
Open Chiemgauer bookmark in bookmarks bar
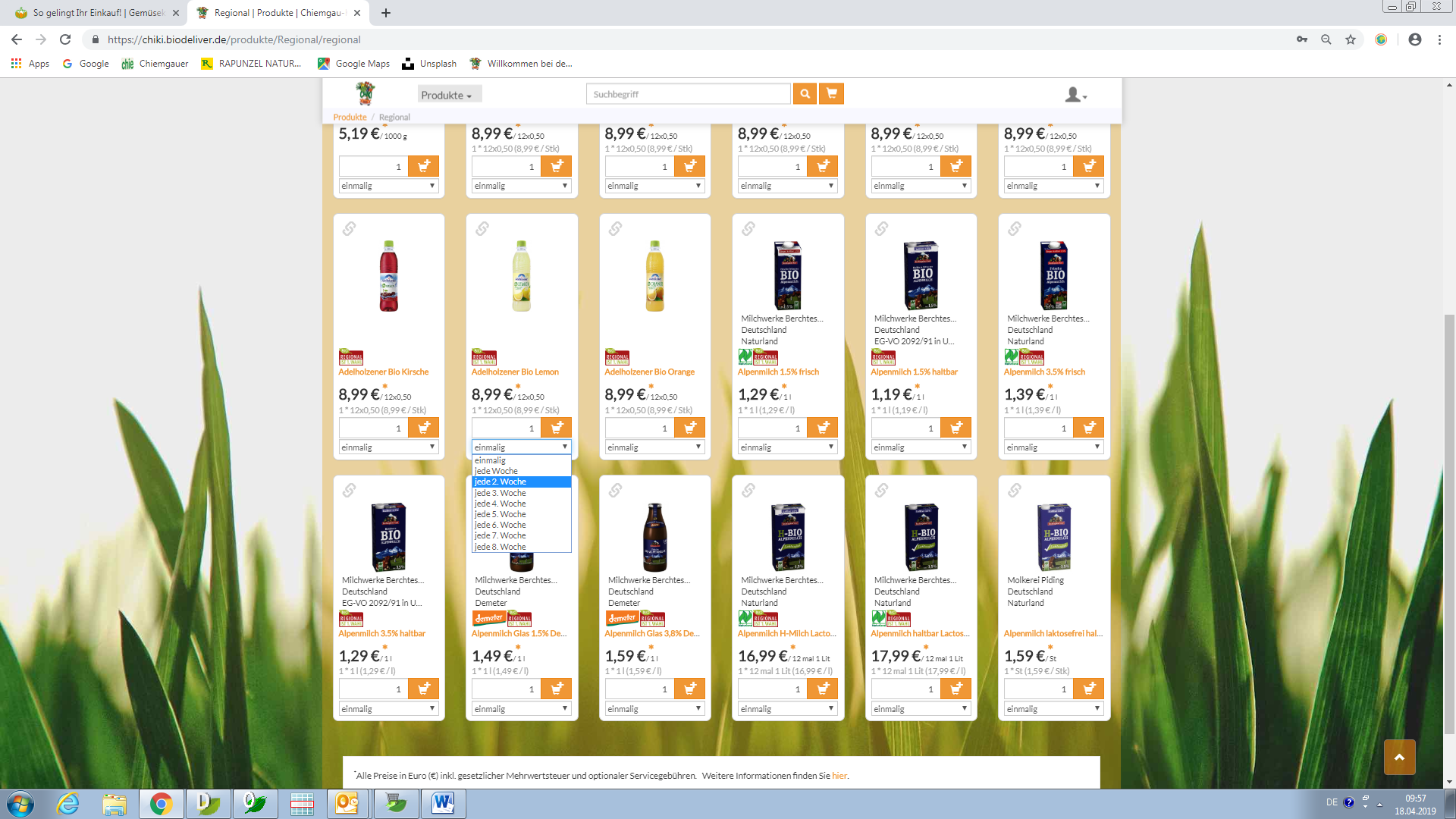click(155, 64)
